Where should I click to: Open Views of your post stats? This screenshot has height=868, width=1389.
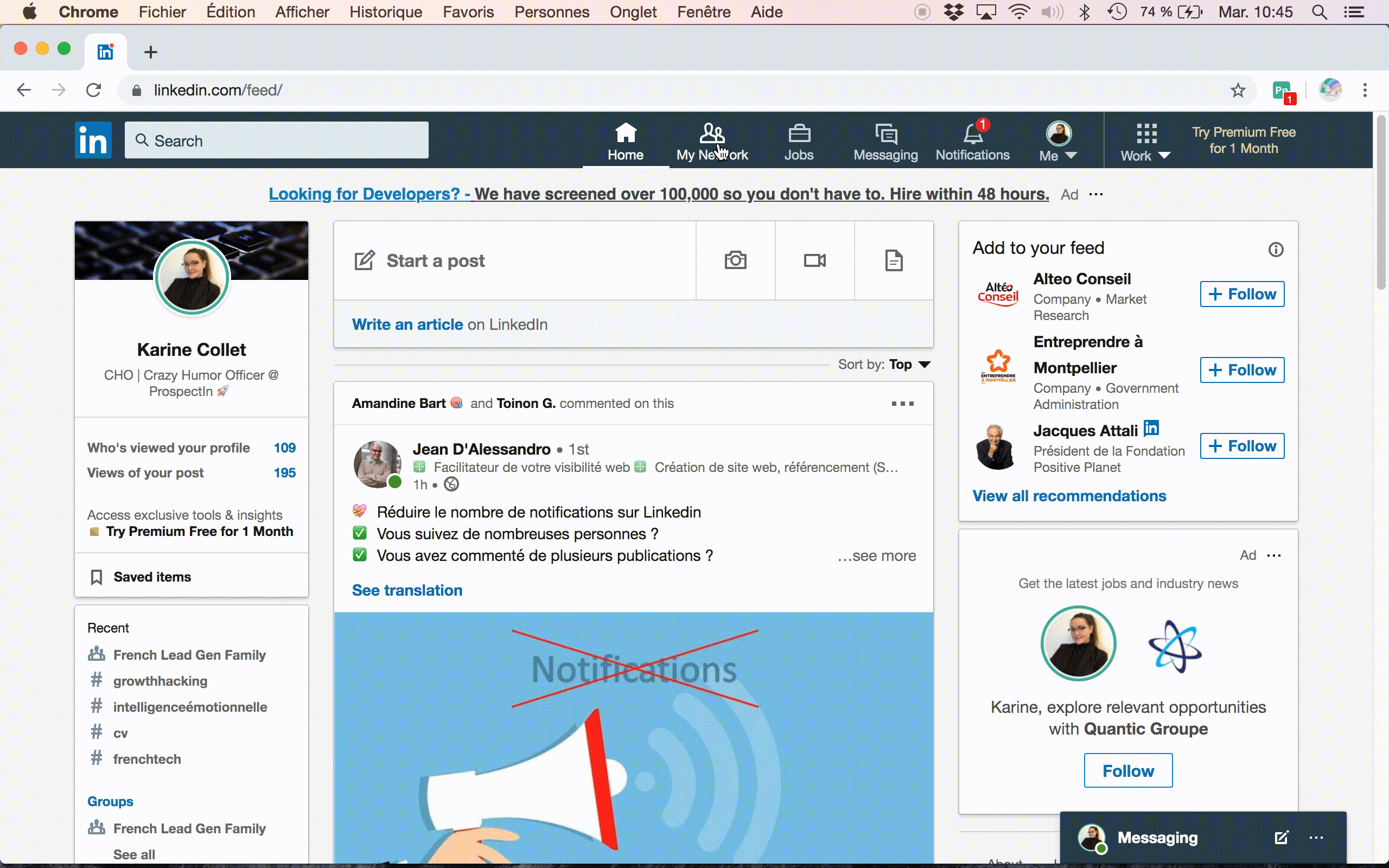pyautogui.click(x=191, y=473)
